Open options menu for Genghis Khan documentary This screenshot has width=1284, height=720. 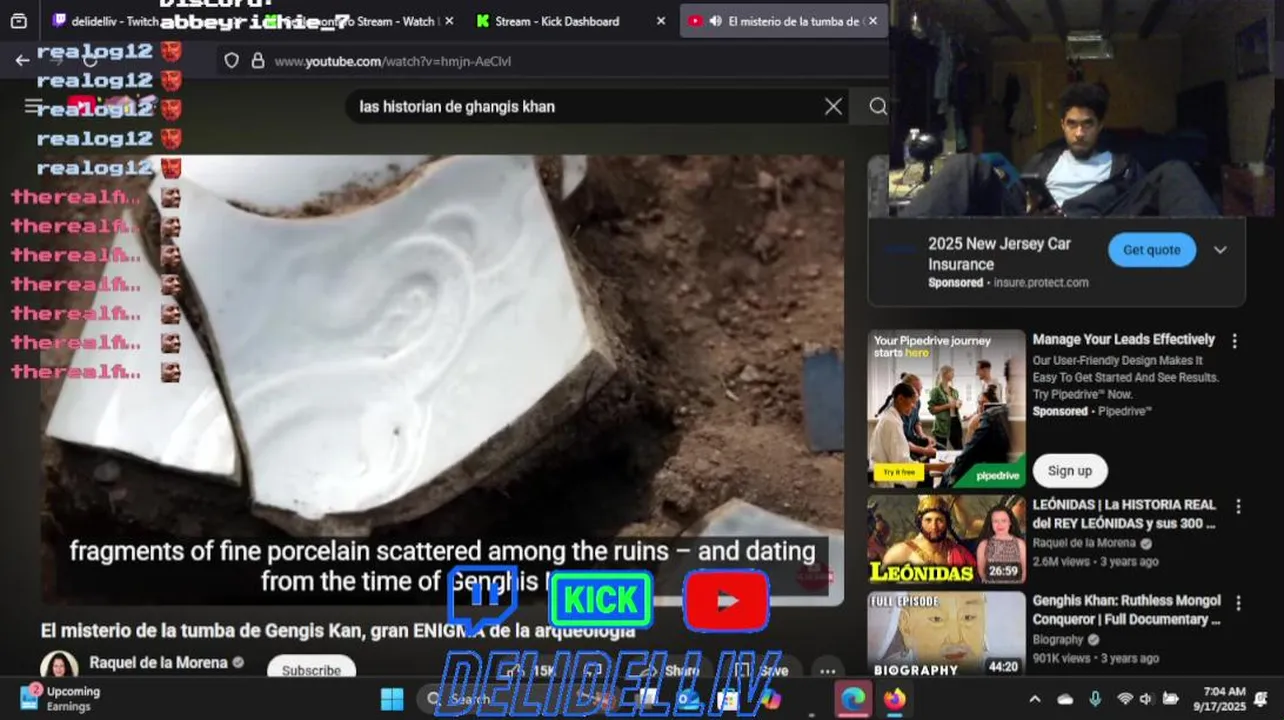coord(1239,603)
